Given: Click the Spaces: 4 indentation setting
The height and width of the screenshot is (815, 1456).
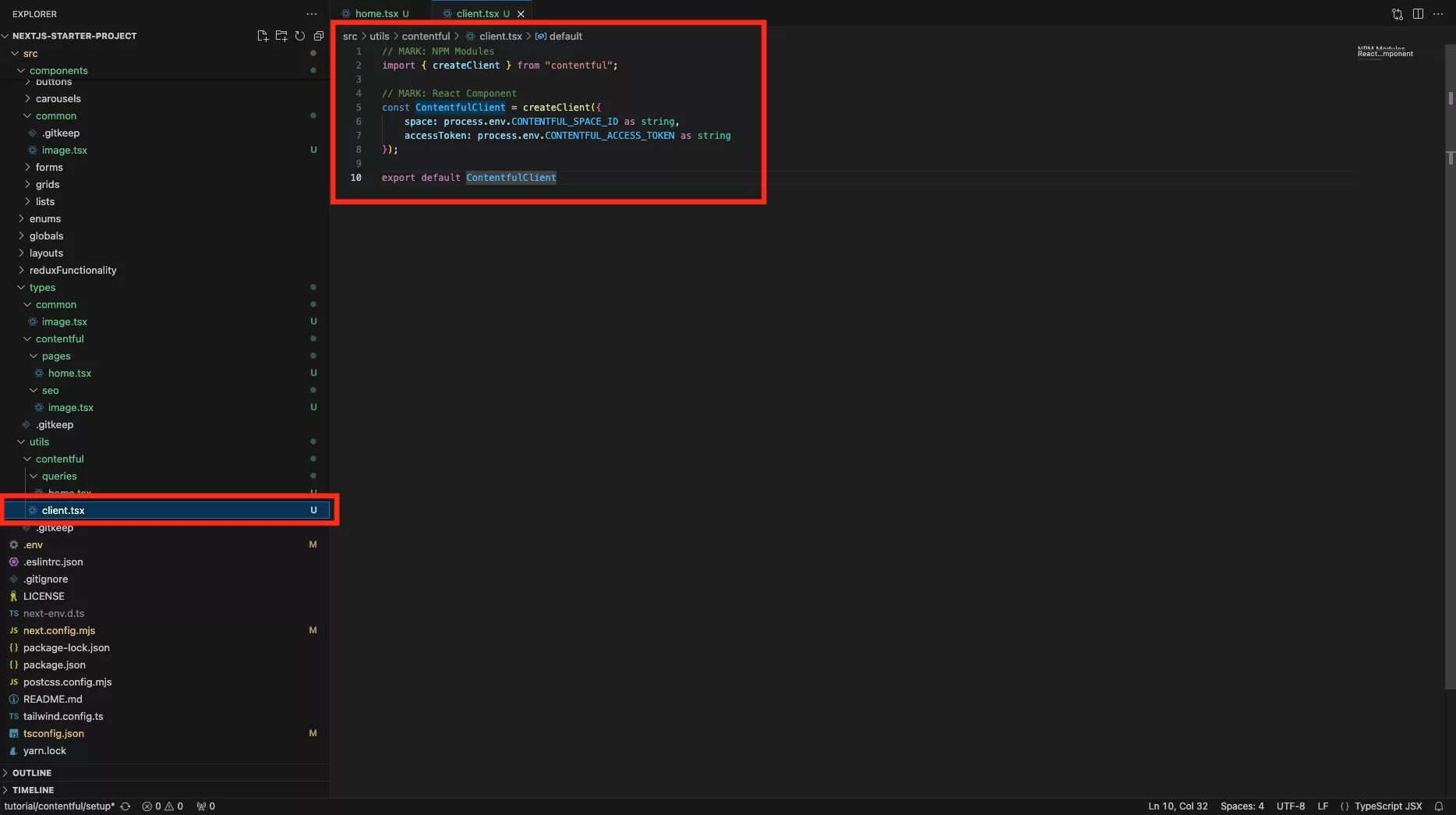Looking at the screenshot, I should click(x=1242, y=806).
